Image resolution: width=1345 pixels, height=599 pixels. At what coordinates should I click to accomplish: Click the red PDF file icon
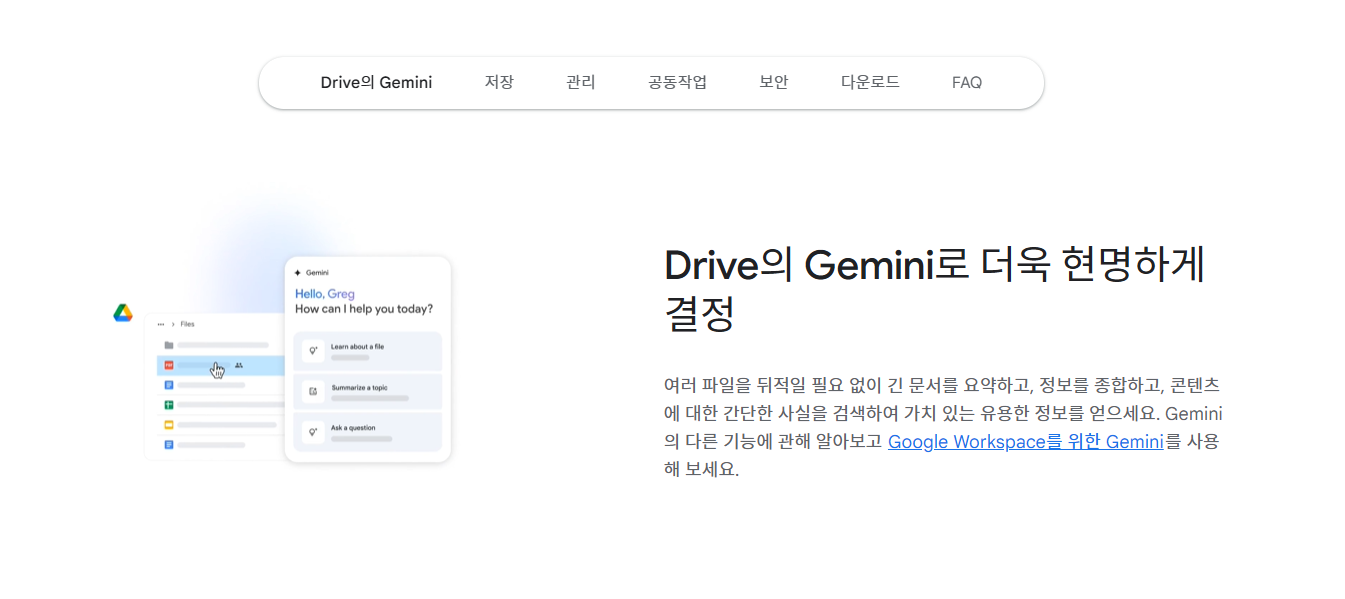169,365
